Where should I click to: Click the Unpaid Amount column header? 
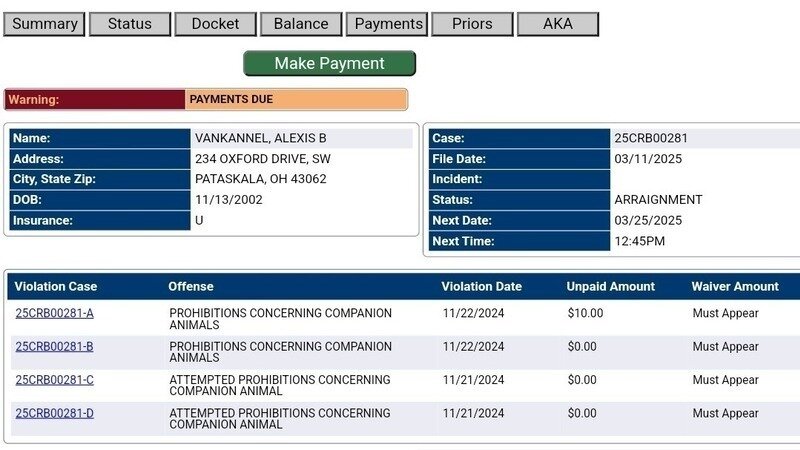pos(610,287)
